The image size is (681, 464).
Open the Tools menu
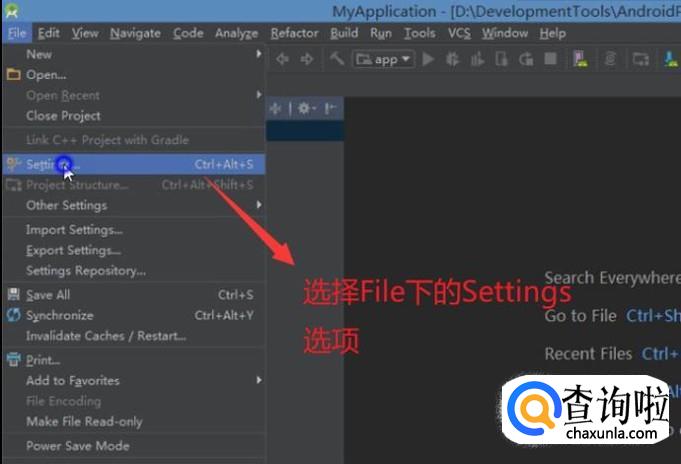420,33
